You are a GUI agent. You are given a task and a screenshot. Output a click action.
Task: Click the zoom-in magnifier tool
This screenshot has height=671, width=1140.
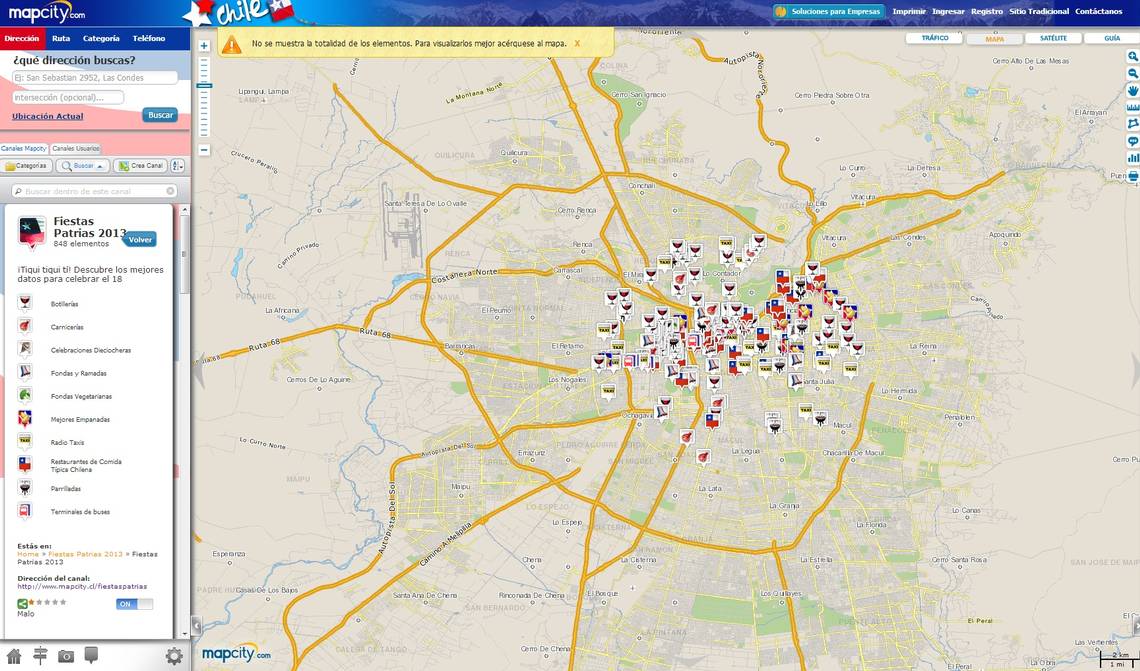click(1133, 57)
